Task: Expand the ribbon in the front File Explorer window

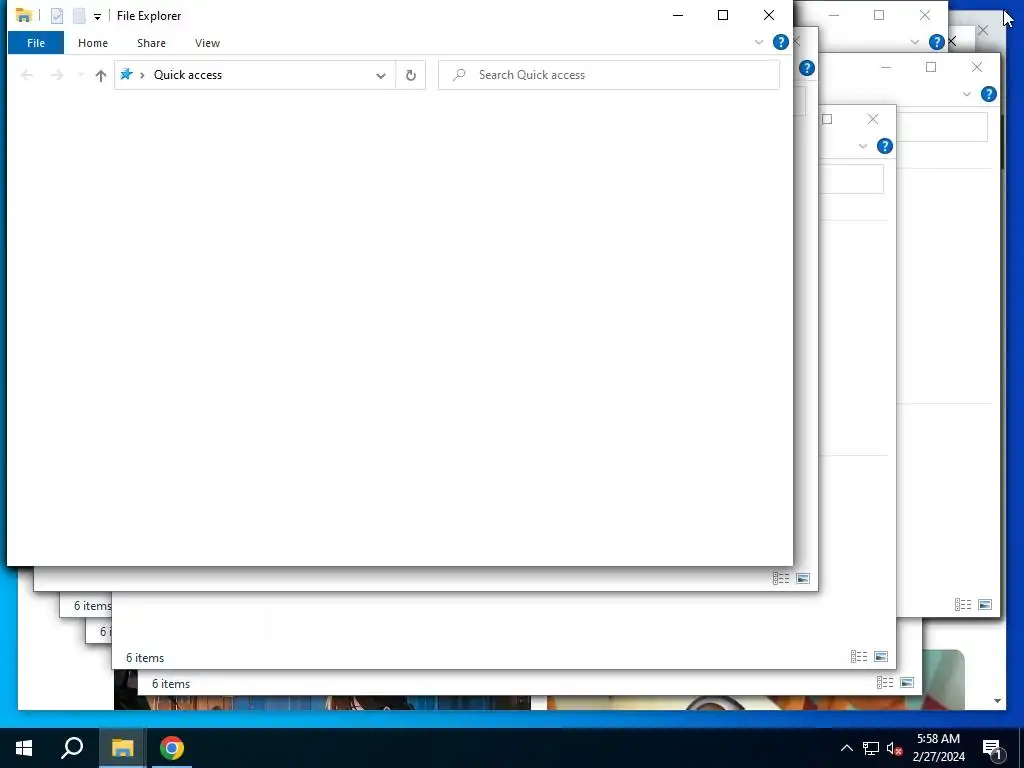Action: click(x=759, y=42)
